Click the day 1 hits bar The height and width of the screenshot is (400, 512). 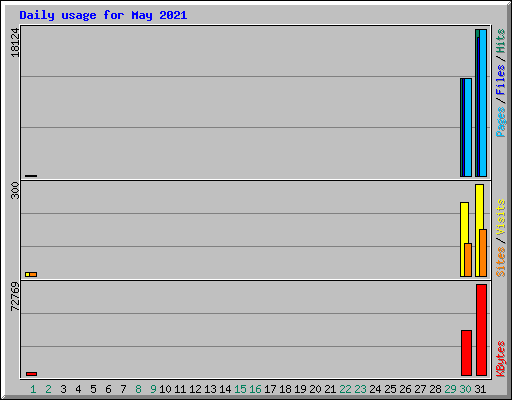click(31, 176)
